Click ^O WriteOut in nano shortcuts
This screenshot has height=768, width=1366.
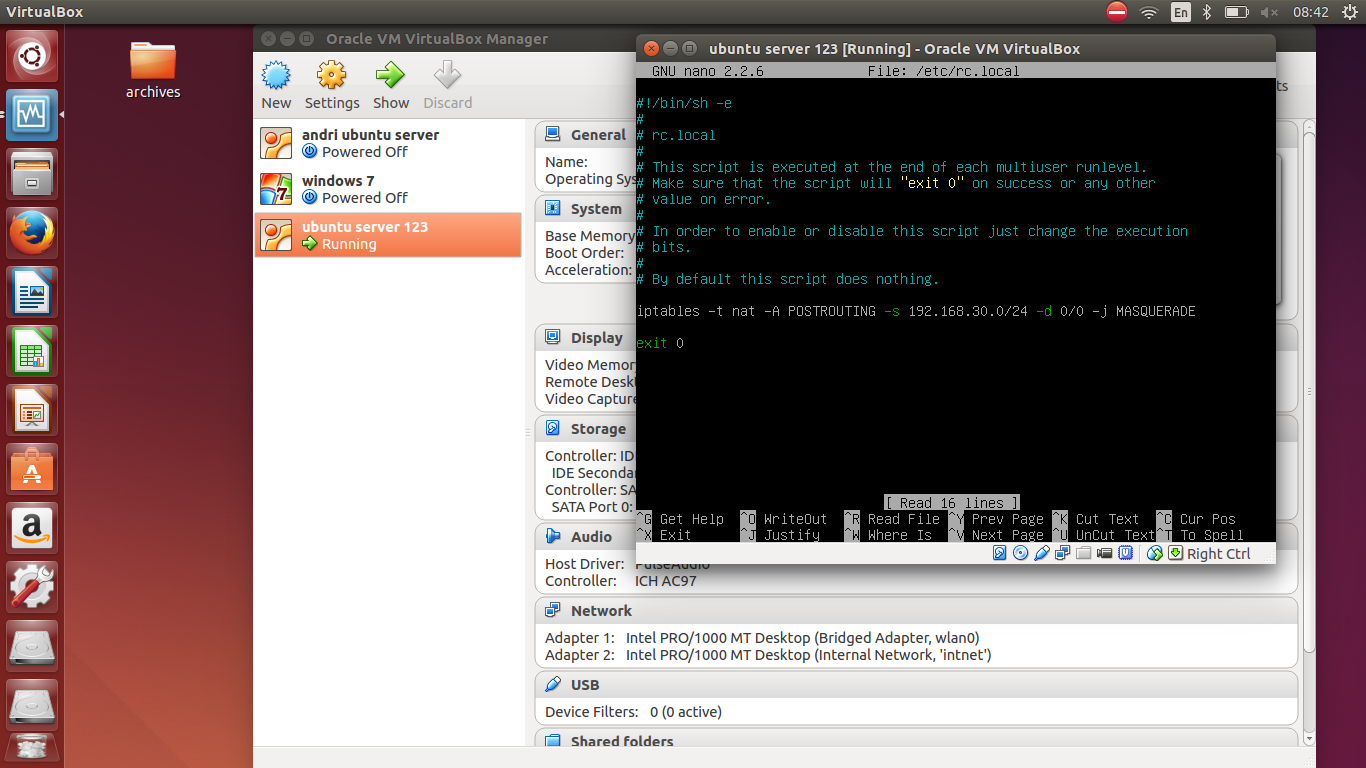click(784, 519)
